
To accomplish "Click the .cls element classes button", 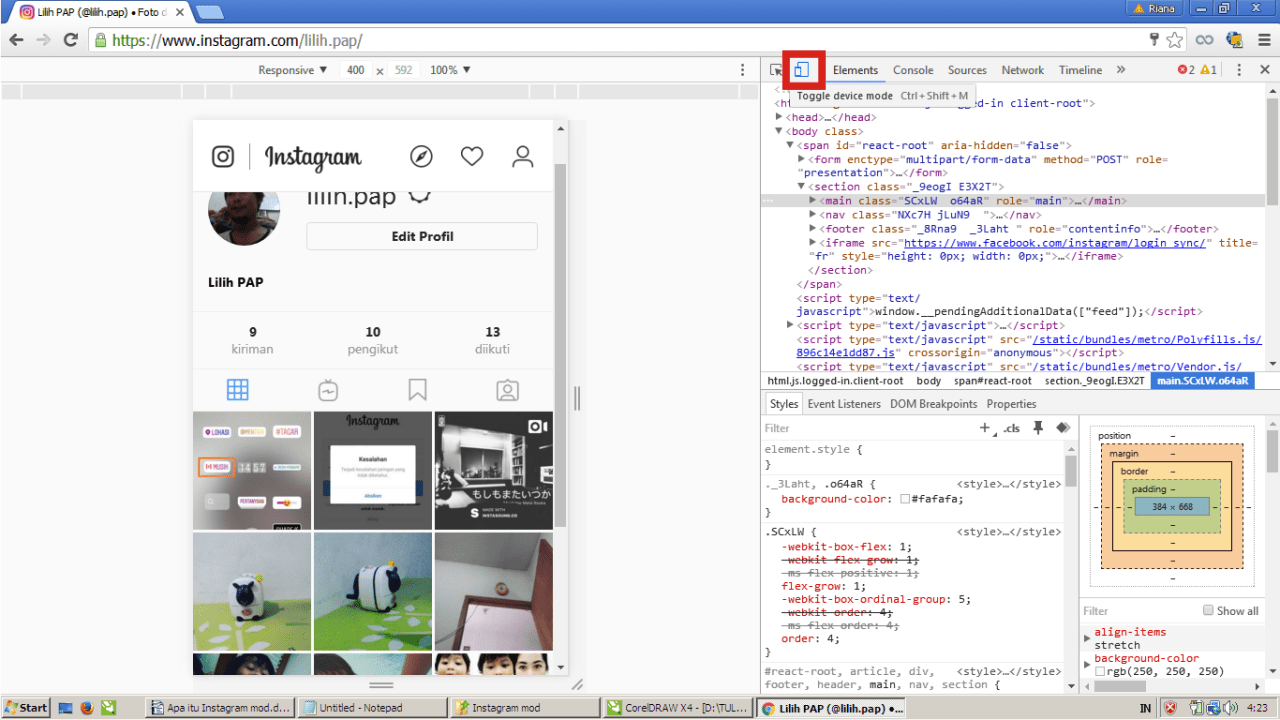I will 1012,428.
